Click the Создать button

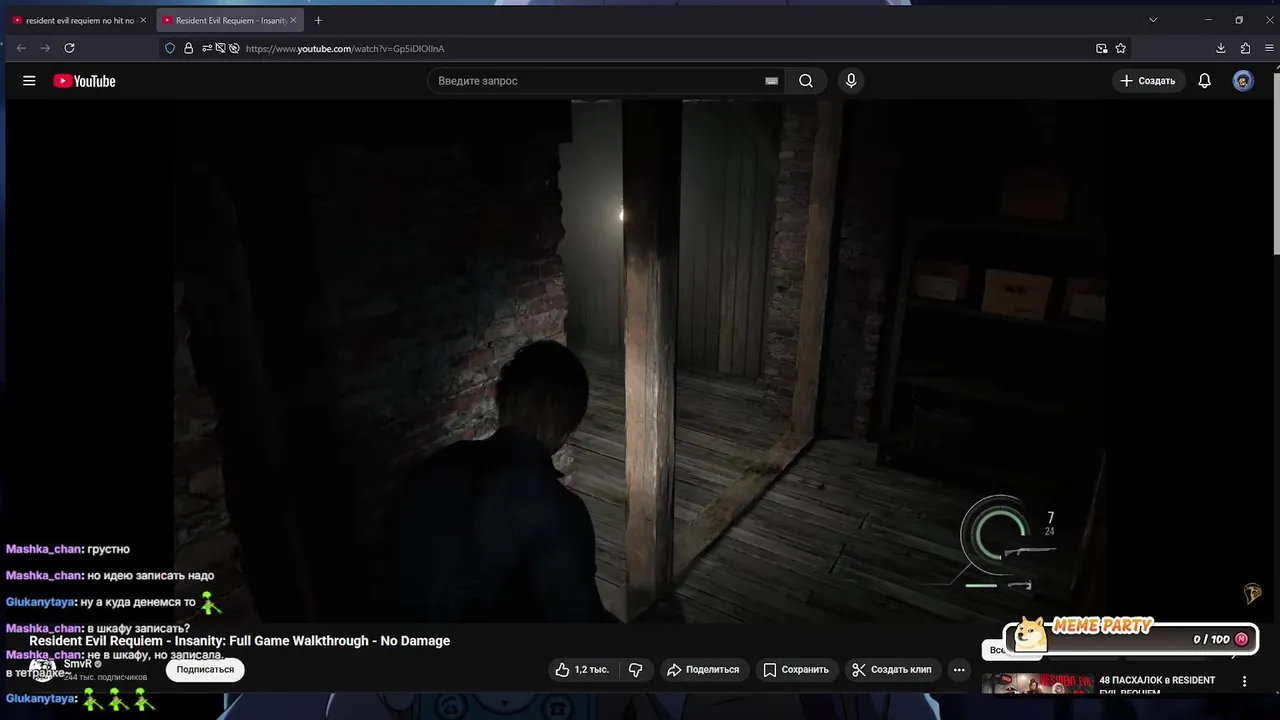[1148, 81]
